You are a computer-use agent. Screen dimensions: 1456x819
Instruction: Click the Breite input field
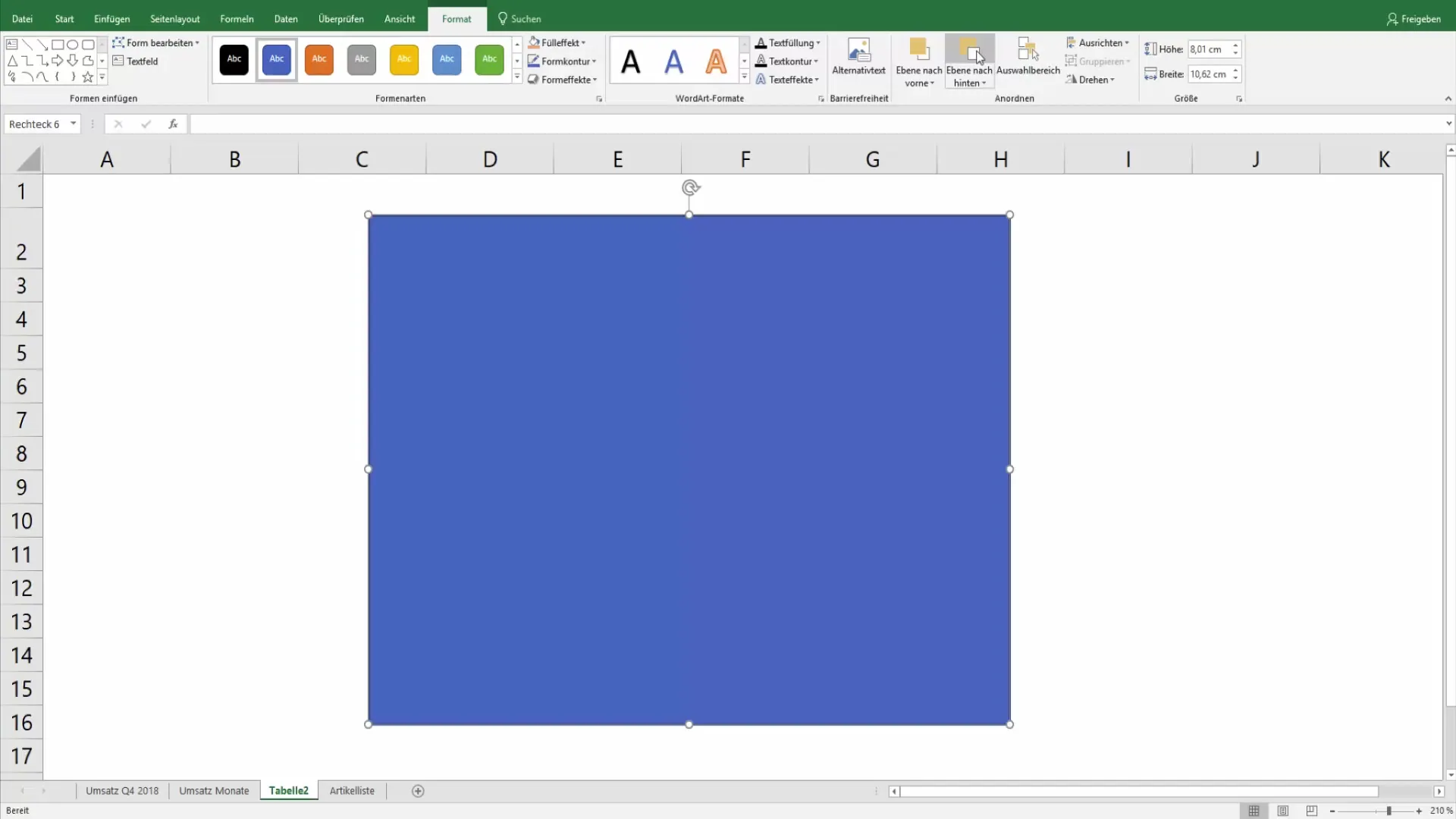[x=1209, y=74]
